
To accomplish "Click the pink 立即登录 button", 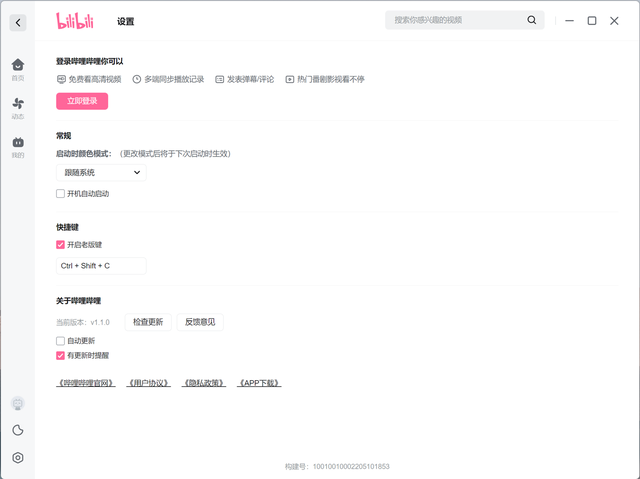I will (x=82, y=101).
